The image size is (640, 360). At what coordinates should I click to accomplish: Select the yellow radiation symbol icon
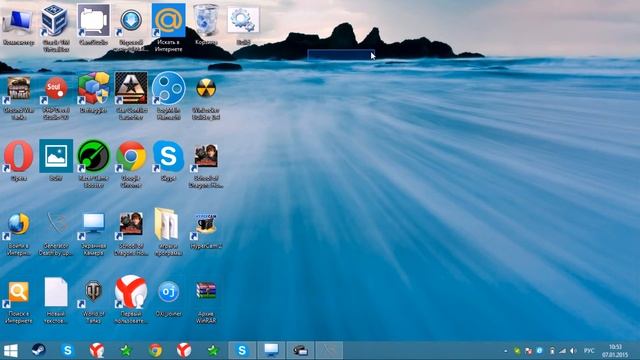coord(206,88)
